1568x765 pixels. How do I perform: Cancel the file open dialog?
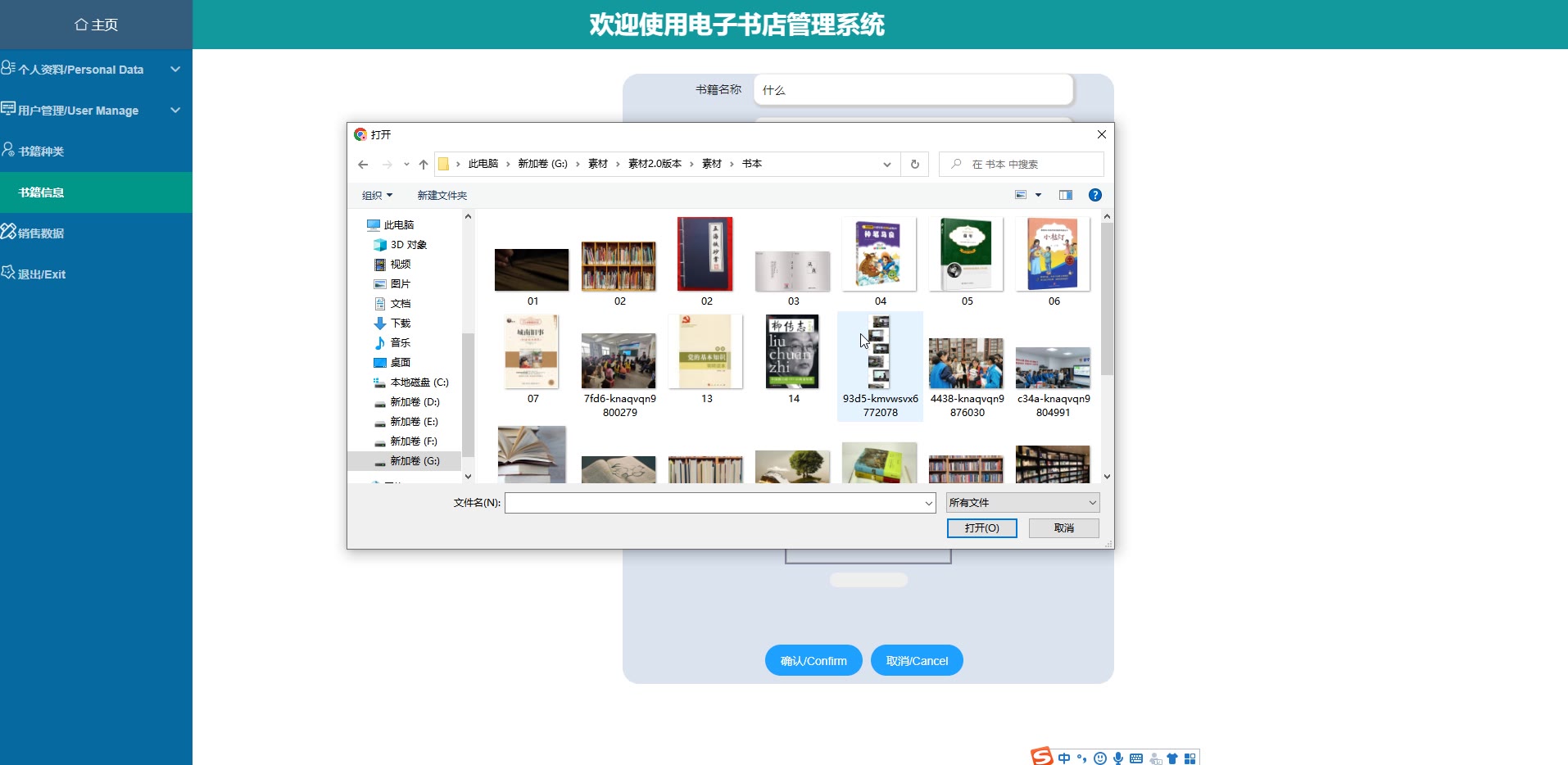click(x=1064, y=528)
